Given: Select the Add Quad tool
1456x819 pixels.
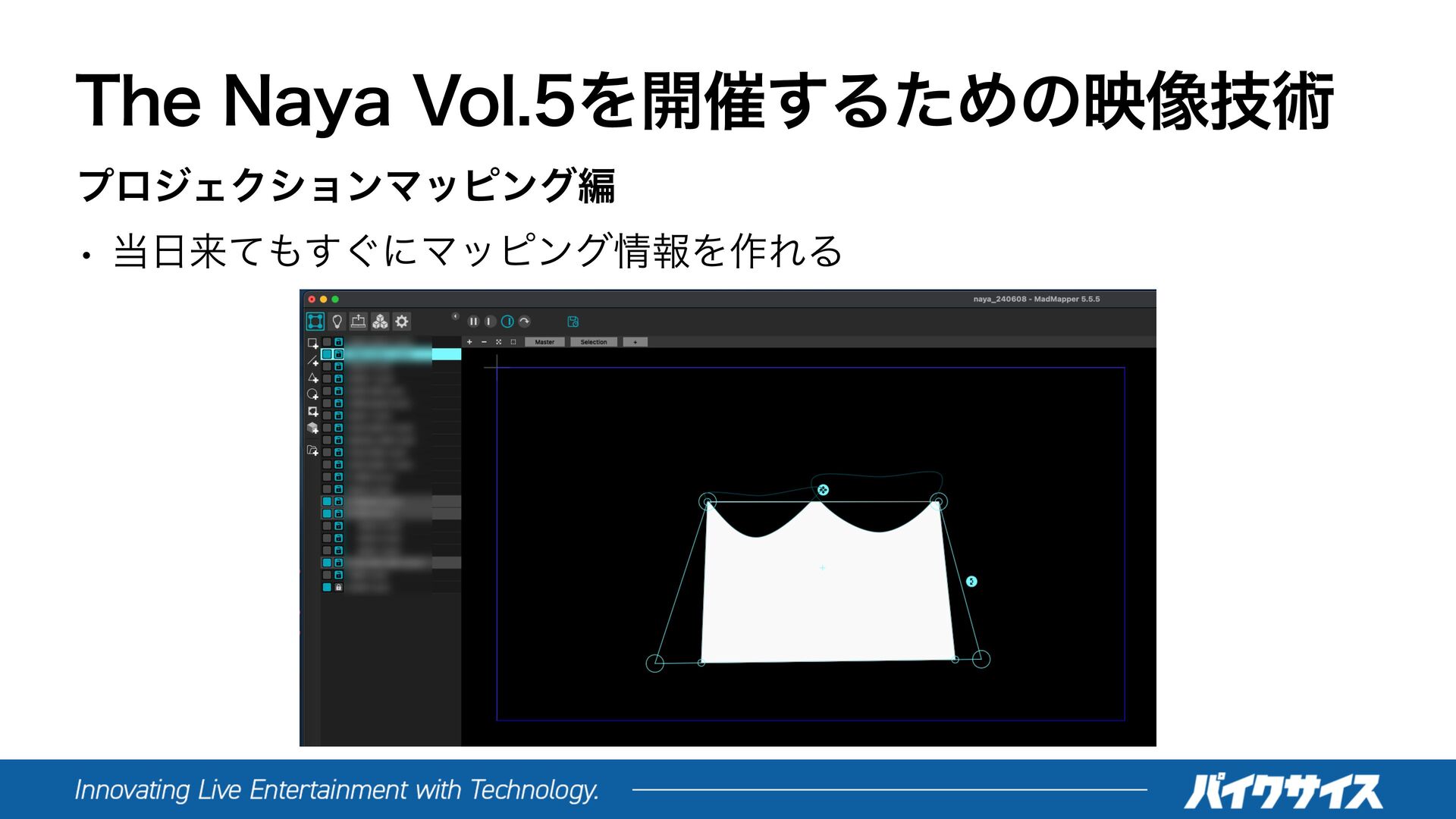Looking at the screenshot, I should 312,344.
